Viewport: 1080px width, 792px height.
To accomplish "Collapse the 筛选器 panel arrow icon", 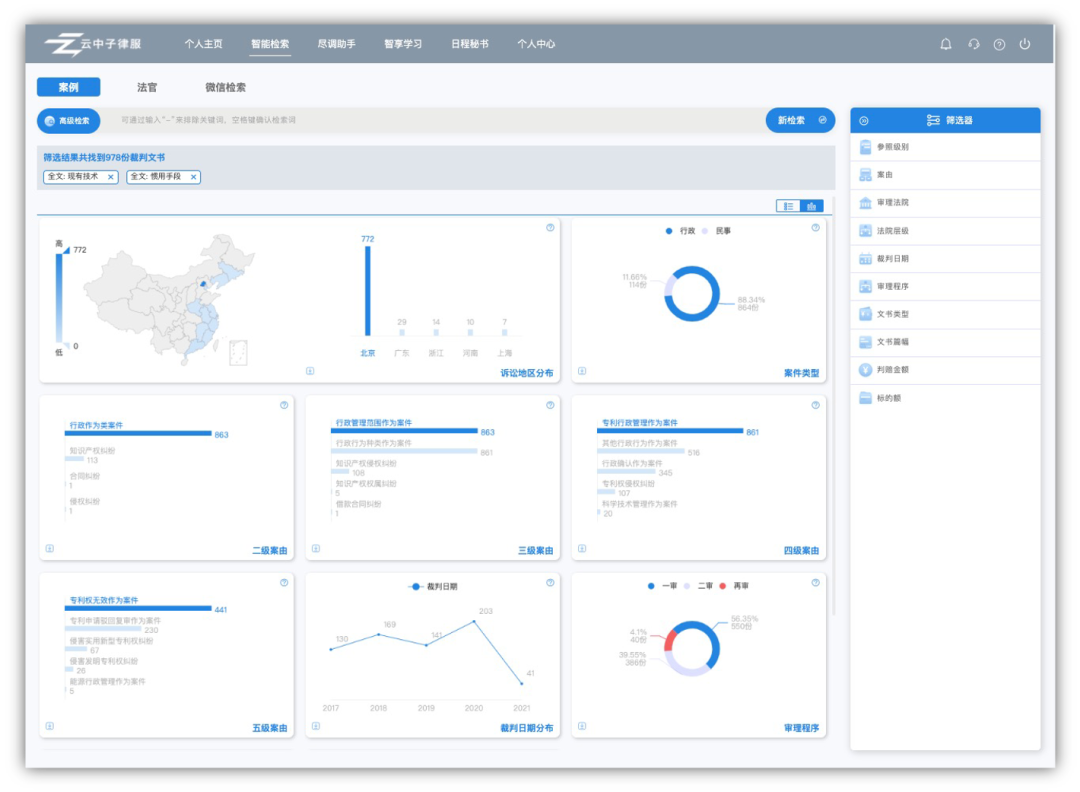I will click(x=864, y=121).
